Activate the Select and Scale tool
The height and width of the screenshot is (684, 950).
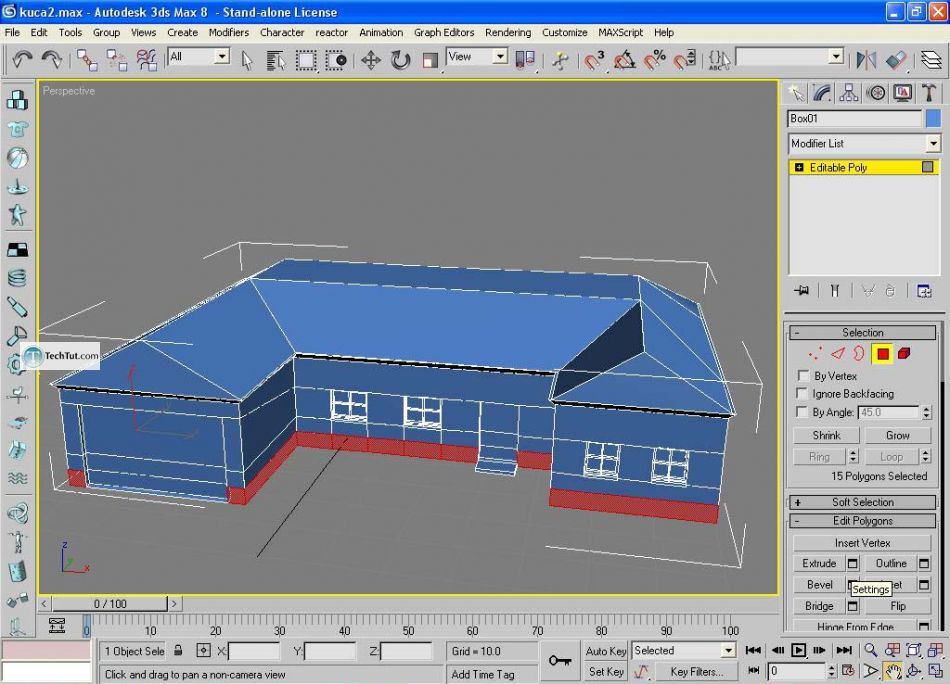click(x=430, y=60)
